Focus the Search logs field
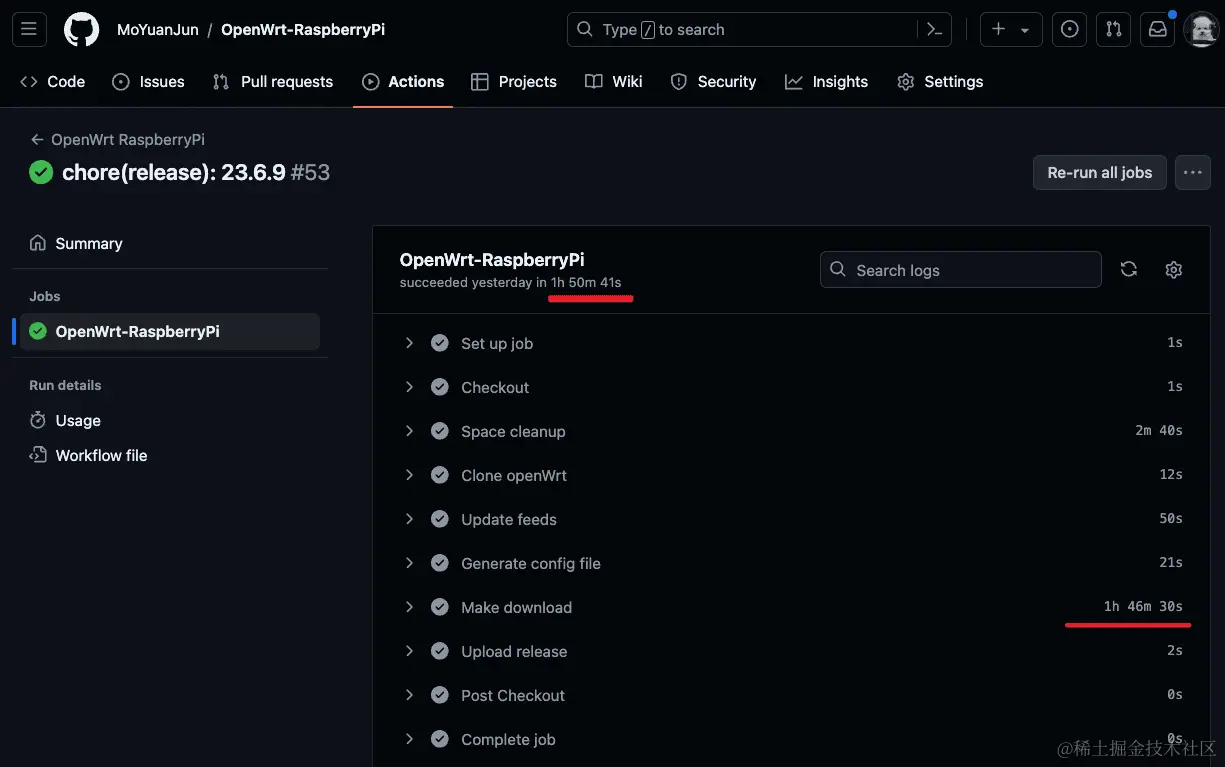This screenshot has width=1225, height=767. tap(961, 270)
